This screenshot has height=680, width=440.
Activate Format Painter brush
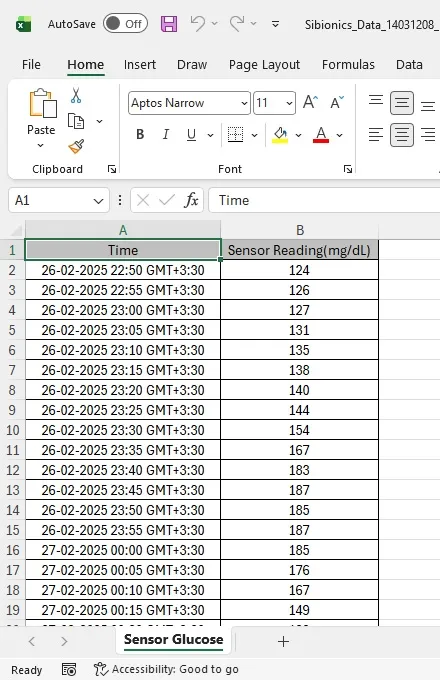click(76, 147)
